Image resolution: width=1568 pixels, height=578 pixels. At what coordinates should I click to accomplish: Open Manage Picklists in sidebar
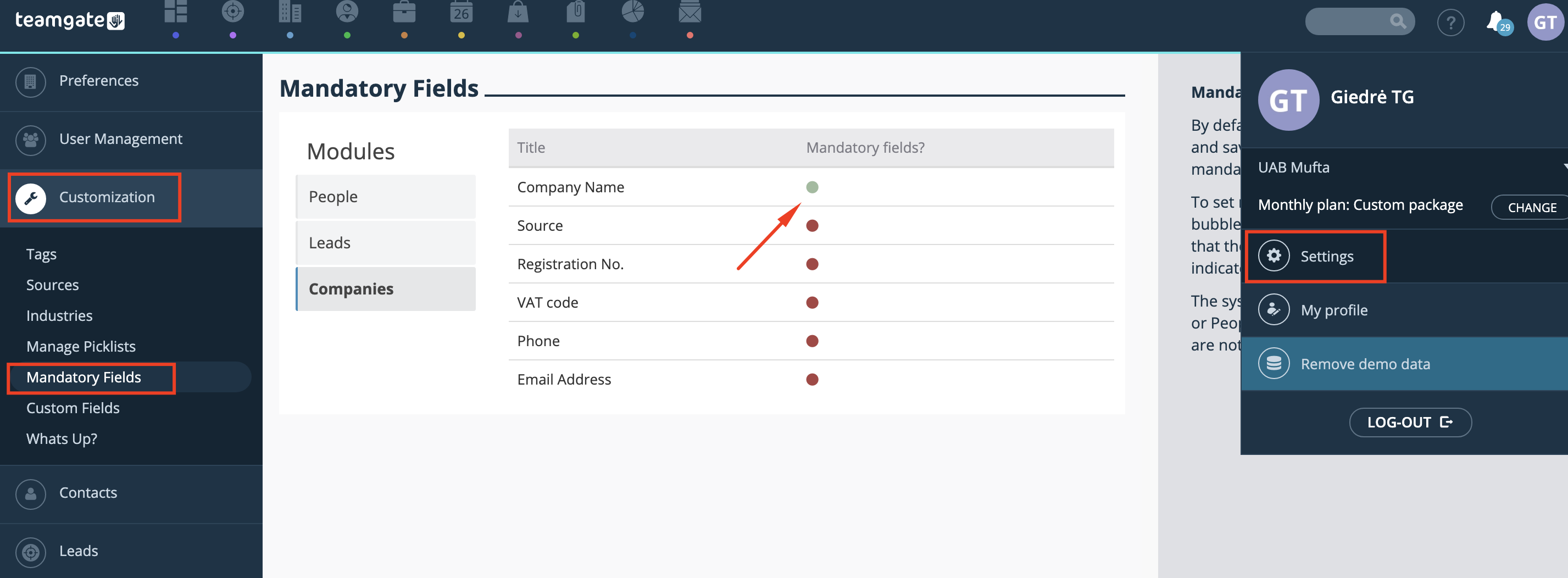tap(81, 347)
